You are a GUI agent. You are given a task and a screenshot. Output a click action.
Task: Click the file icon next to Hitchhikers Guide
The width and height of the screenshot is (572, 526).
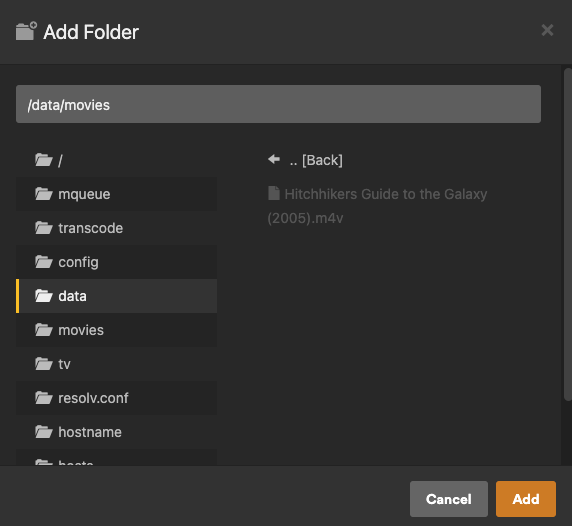[x=274, y=193]
